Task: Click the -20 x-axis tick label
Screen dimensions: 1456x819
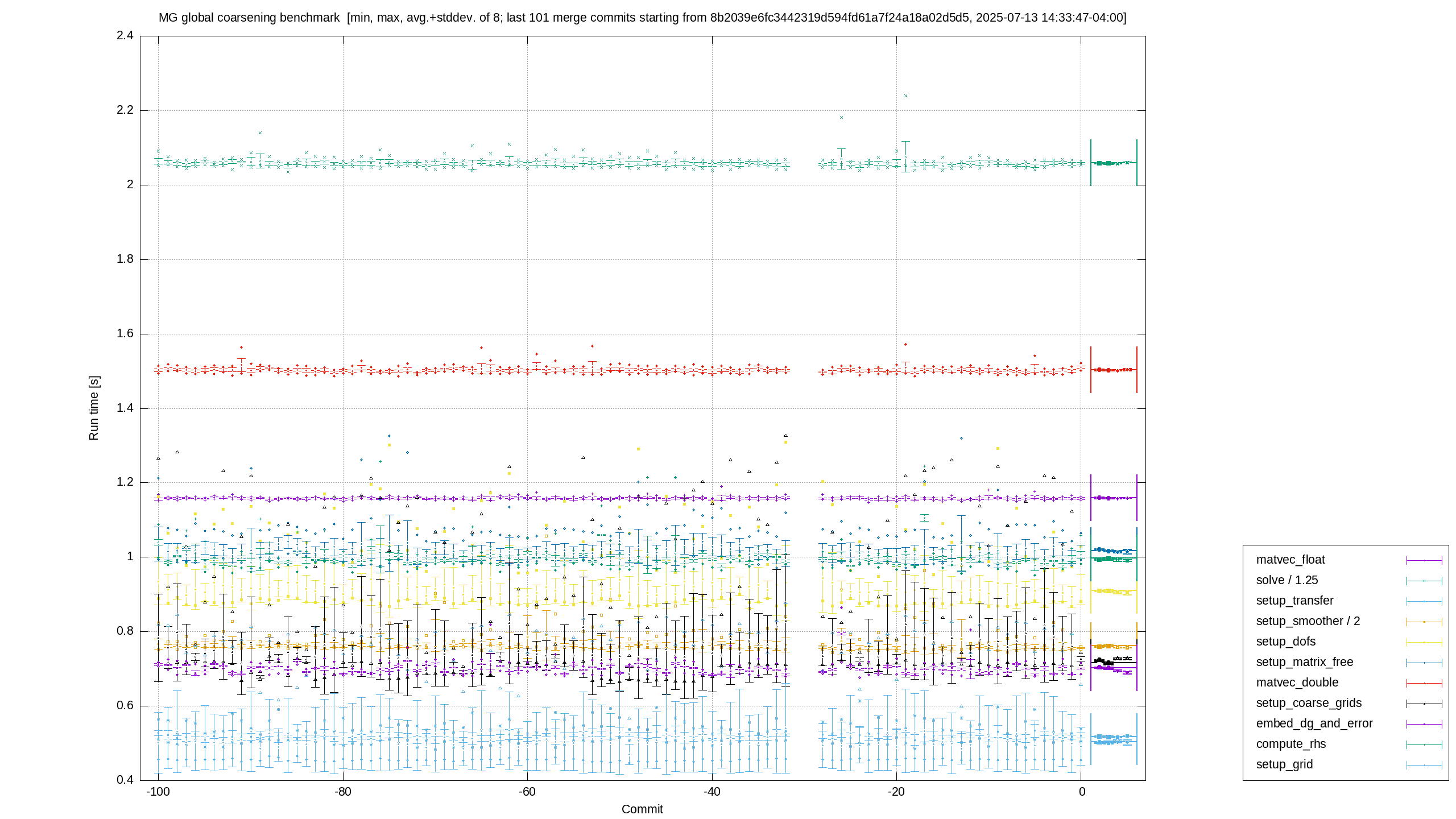Action: [x=896, y=792]
